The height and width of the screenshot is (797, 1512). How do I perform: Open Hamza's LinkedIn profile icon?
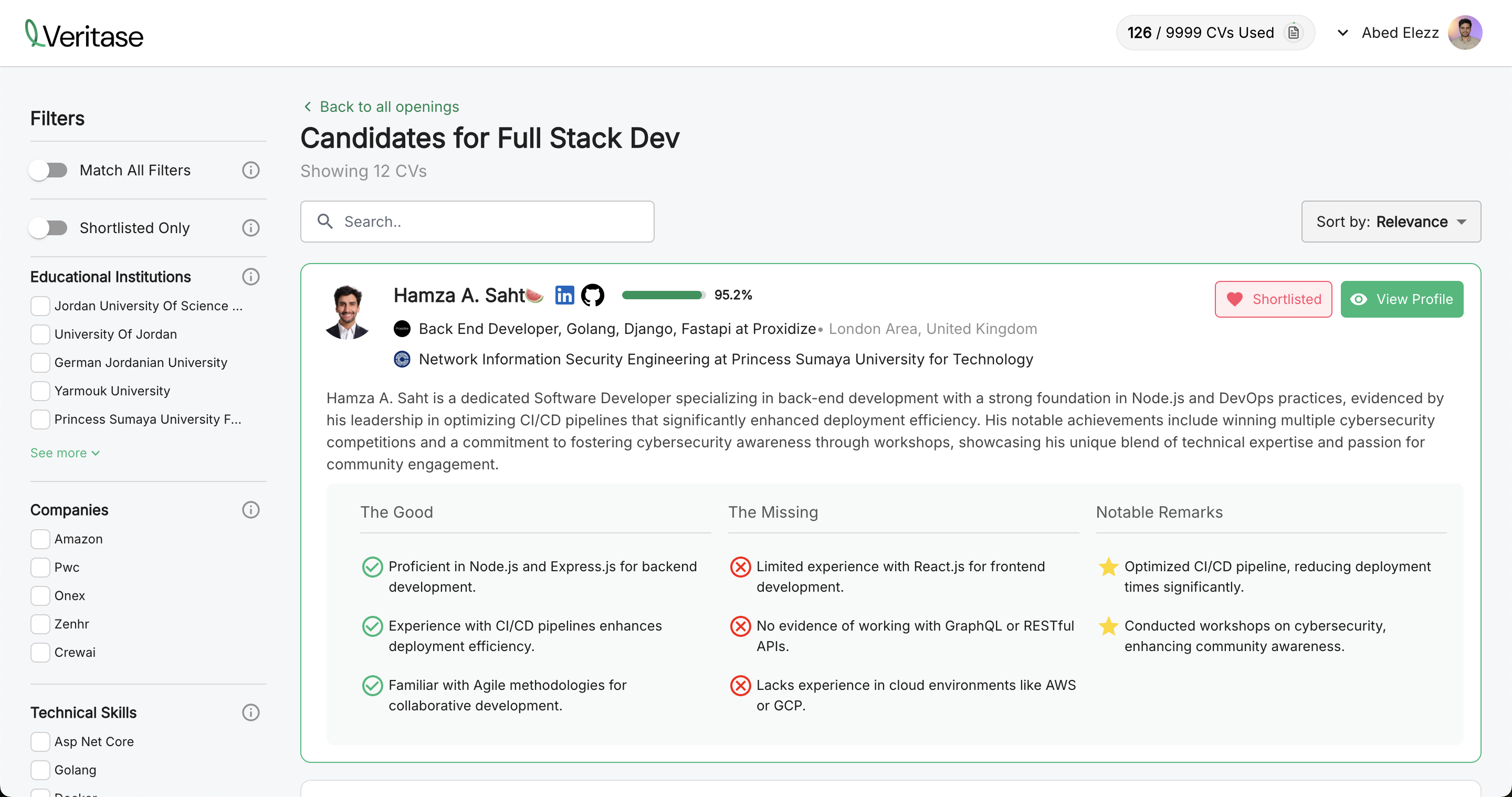click(564, 295)
